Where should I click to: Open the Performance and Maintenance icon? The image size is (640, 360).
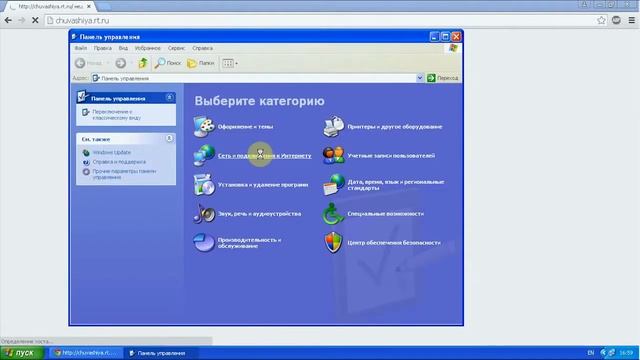point(204,242)
